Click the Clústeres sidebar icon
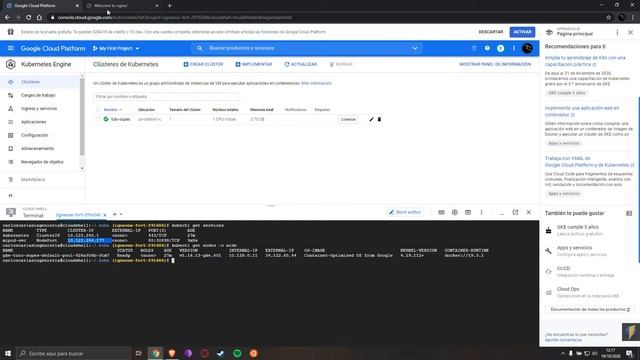640x360 pixels. point(11,82)
